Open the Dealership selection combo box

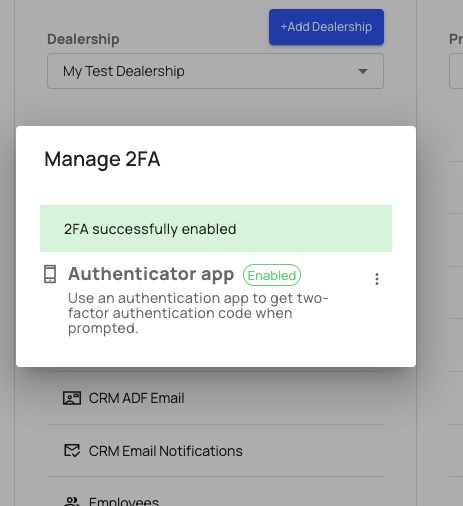tap(215, 71)
